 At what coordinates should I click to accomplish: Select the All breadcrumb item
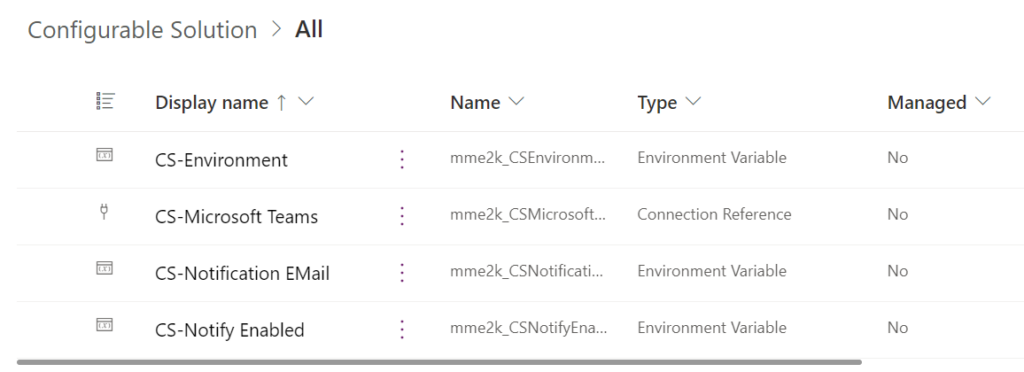click(x=309, y=29)
